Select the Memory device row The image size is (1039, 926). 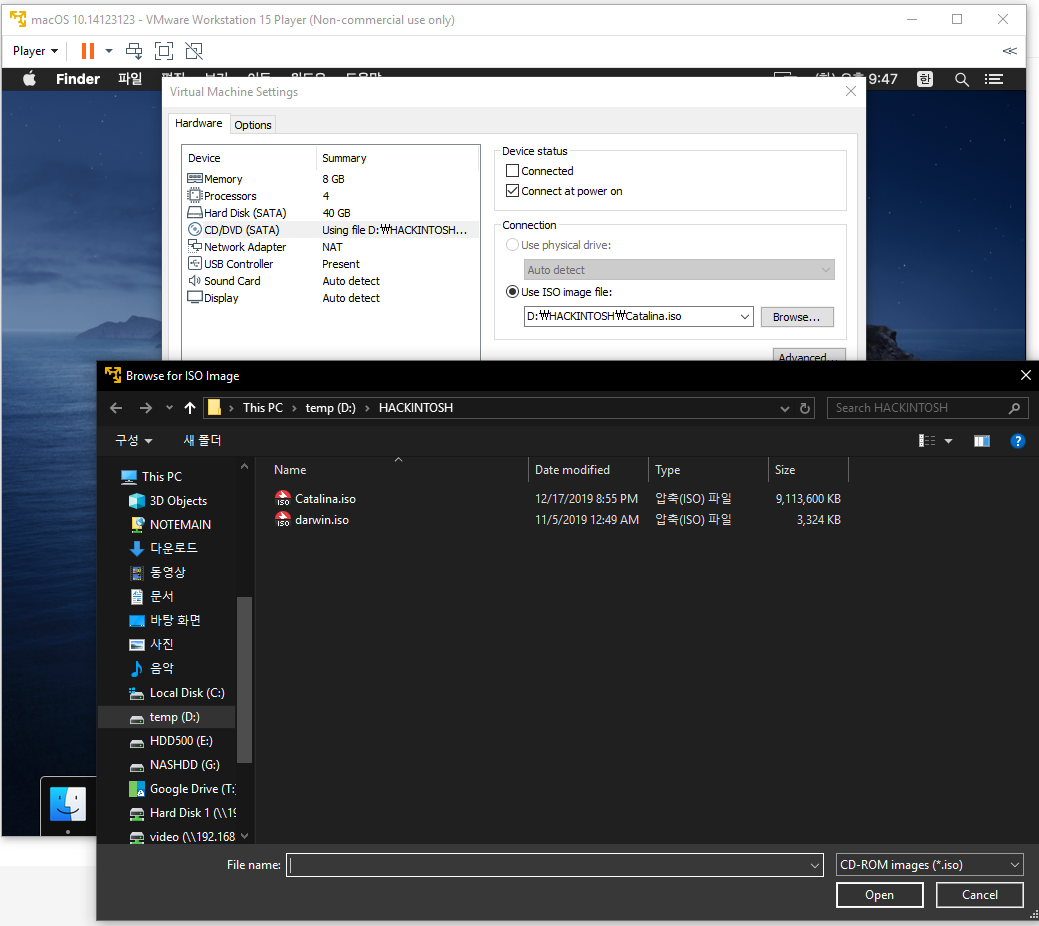(x=331, y=179)
